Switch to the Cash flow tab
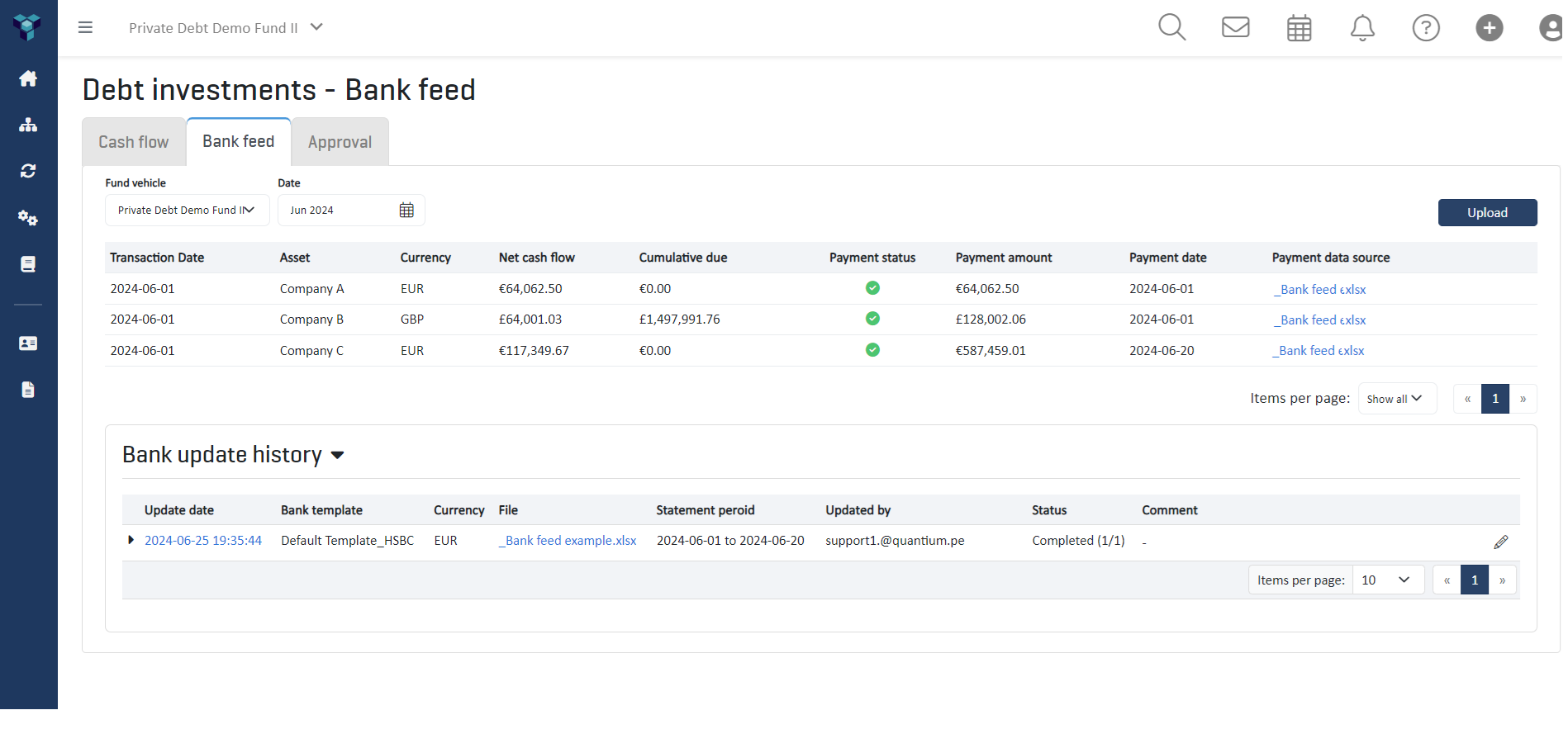Image resolution: width=1568 pixels, height=748 pixels. (134, 142)
